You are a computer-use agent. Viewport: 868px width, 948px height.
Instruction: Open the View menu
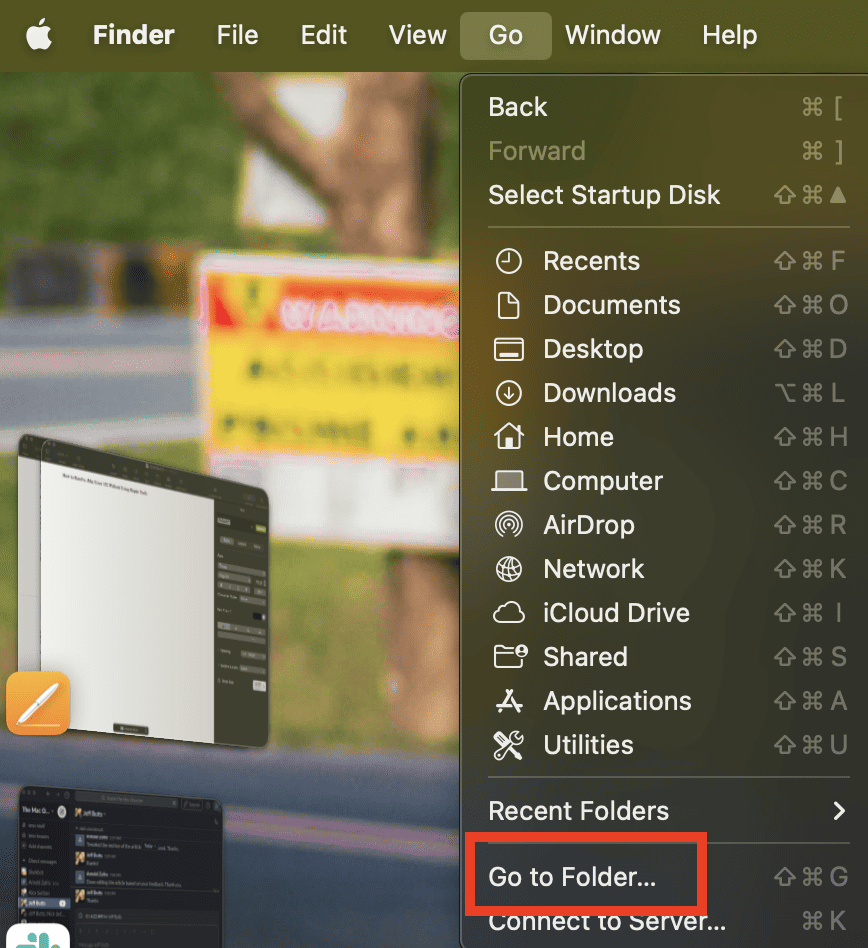point(417,36)
